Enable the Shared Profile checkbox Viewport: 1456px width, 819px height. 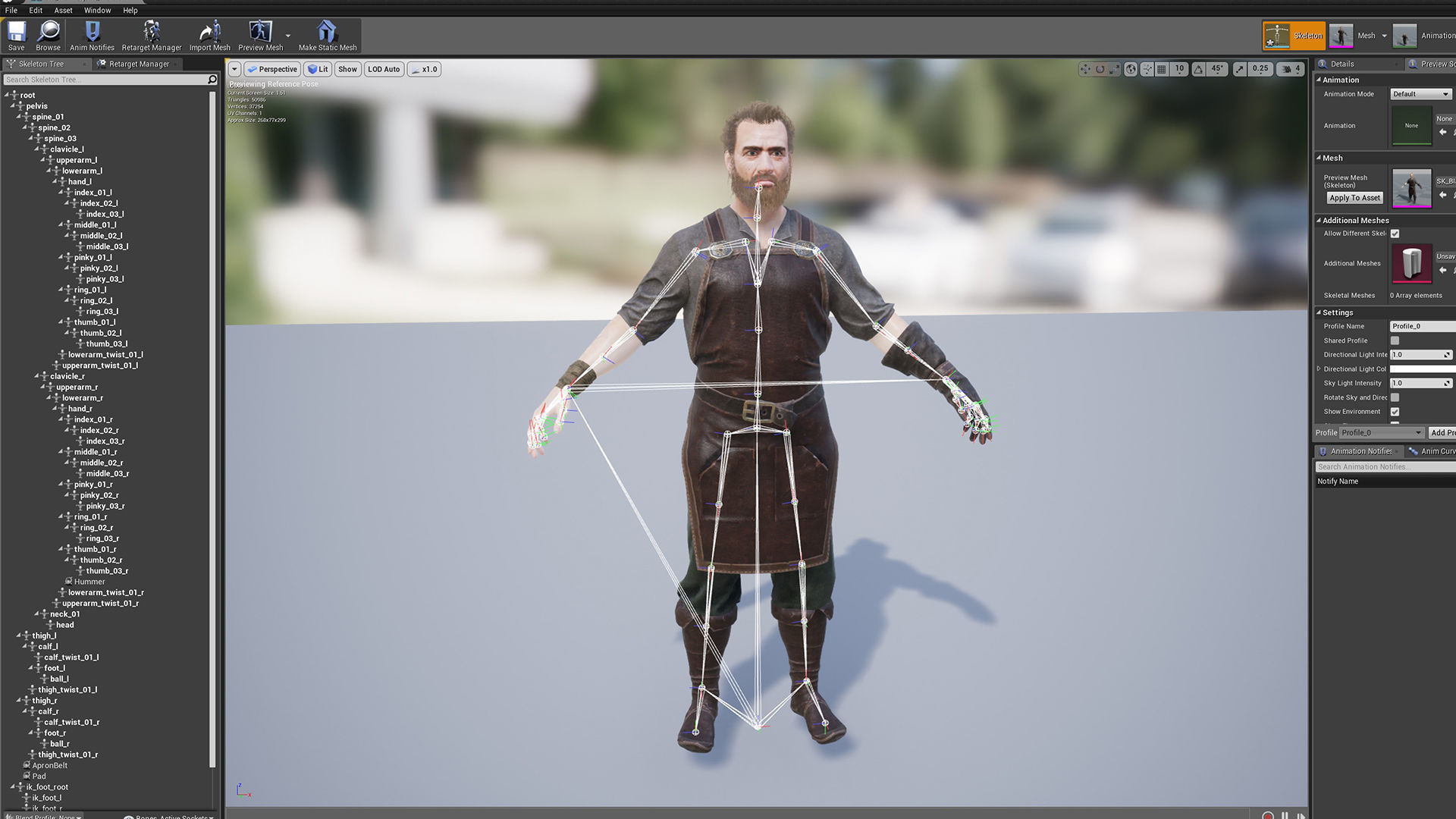(1395, 341)
